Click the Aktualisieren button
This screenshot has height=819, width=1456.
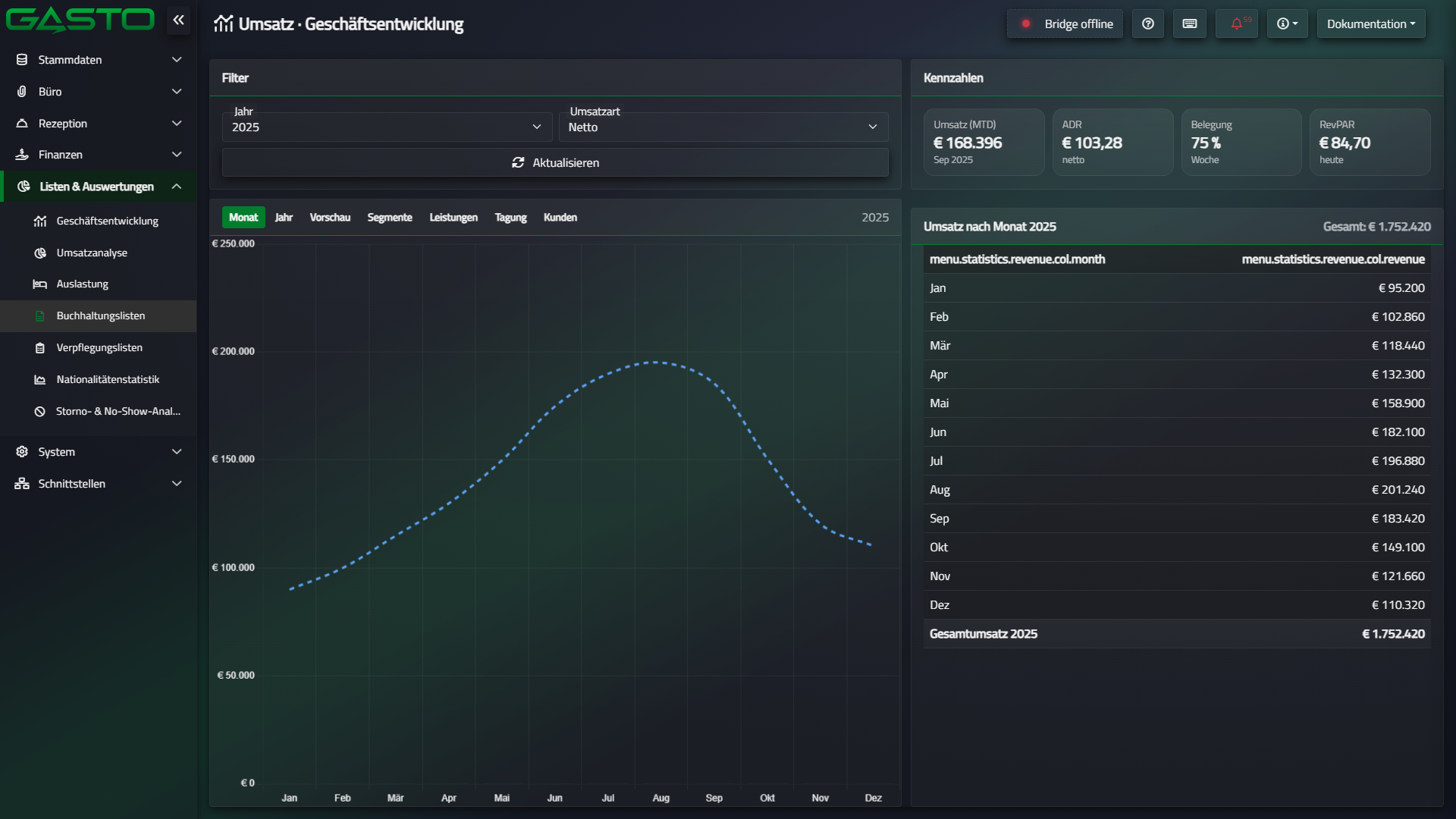555,163
